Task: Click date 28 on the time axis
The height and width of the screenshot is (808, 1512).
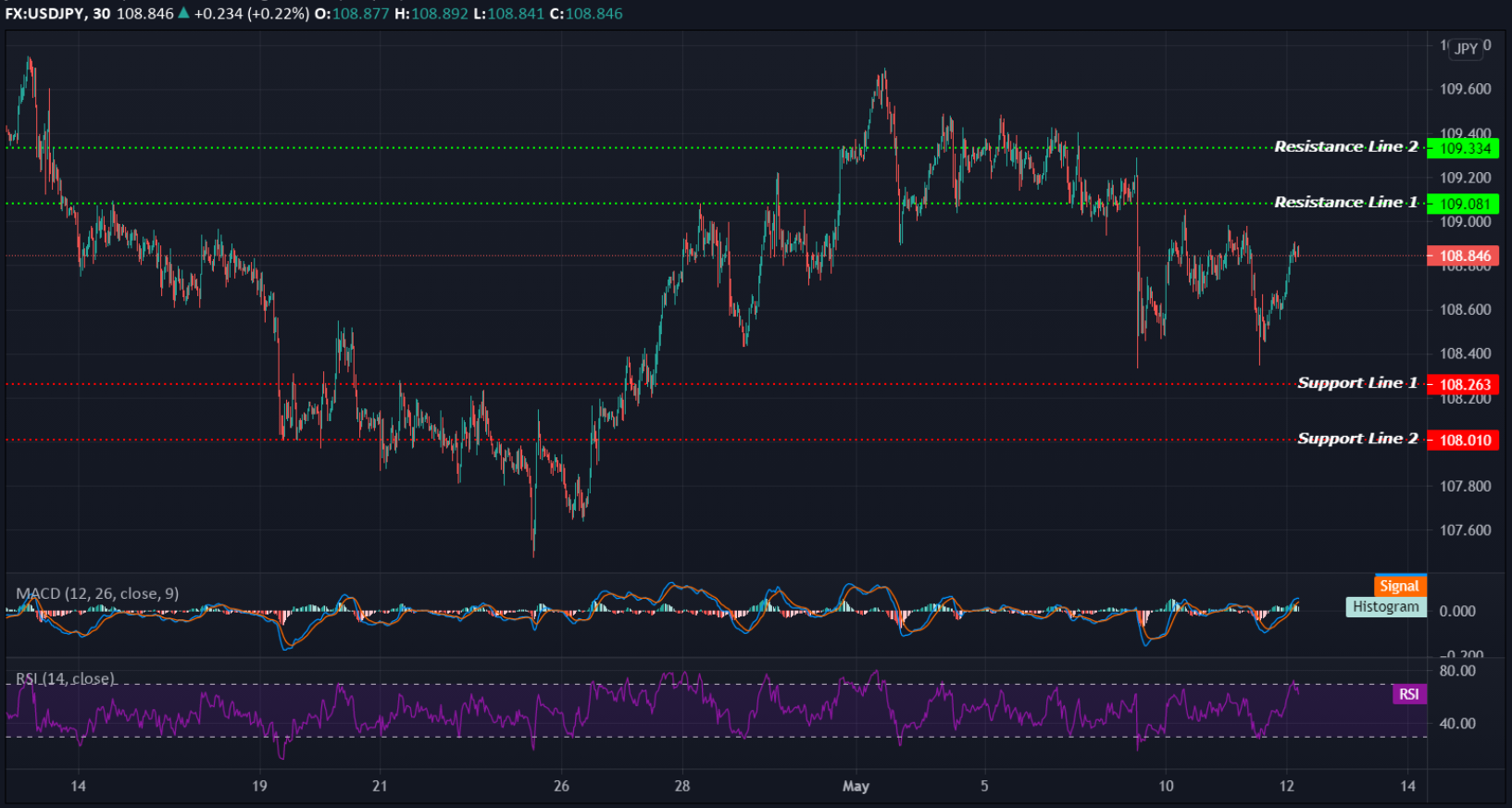Action: 682,786
